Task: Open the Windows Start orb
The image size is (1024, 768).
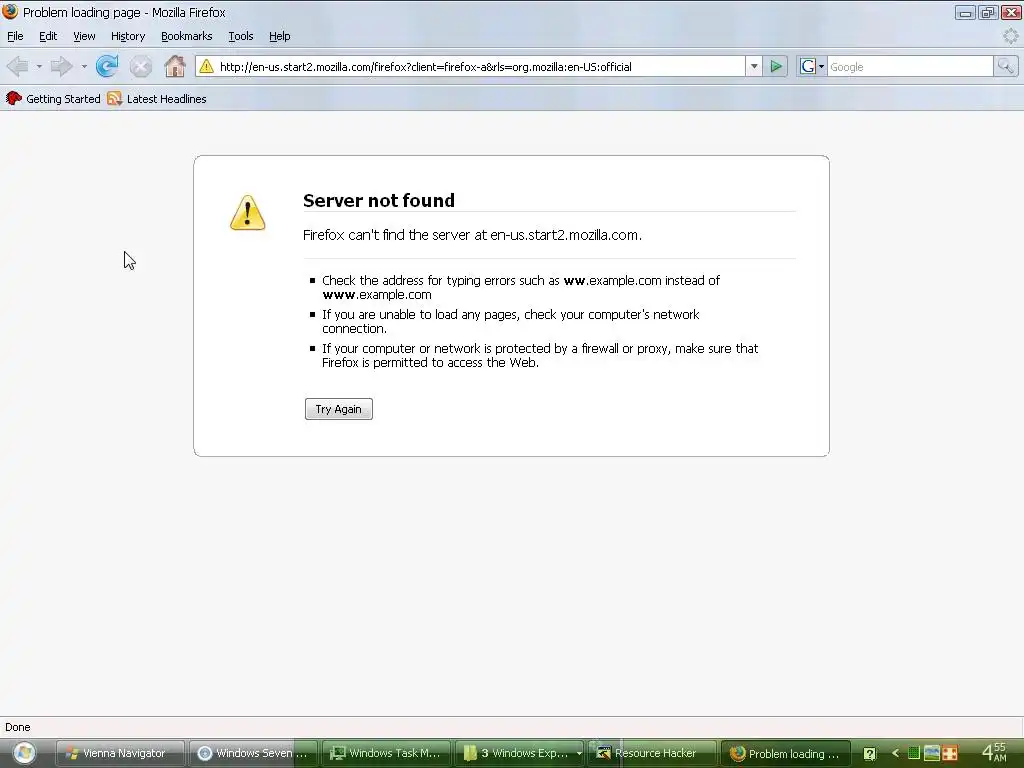Action: click(24, 753)
